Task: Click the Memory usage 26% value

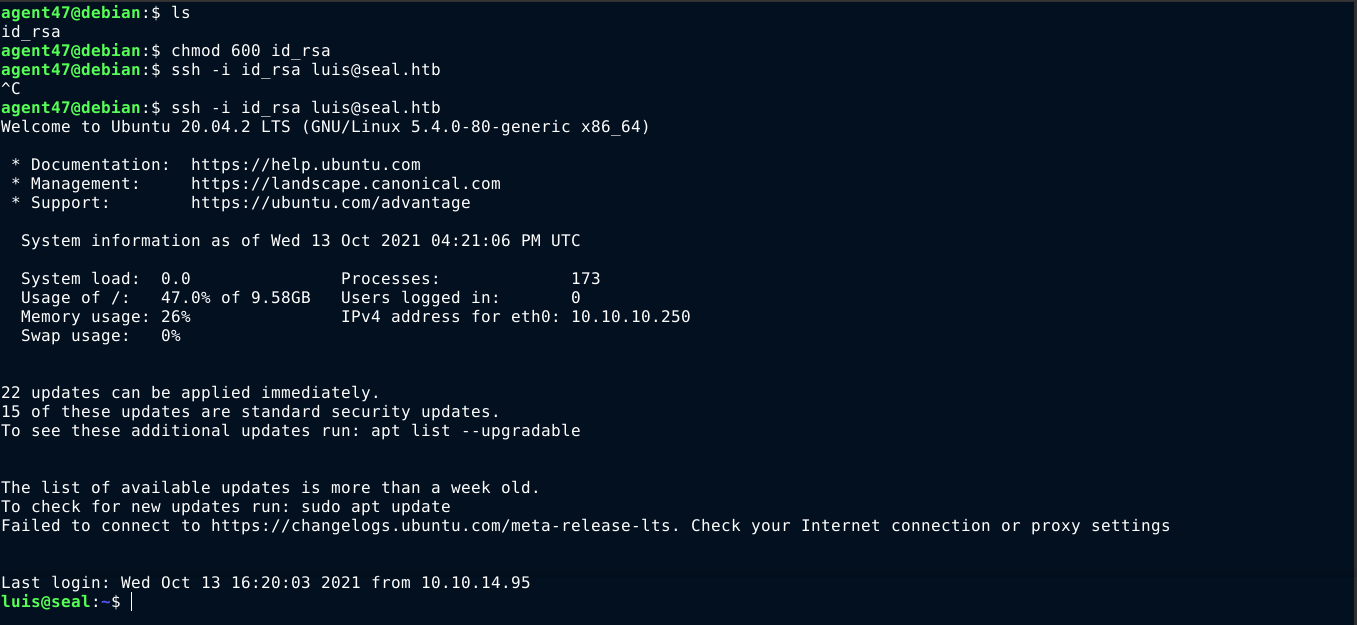Action: pos(175,317)
